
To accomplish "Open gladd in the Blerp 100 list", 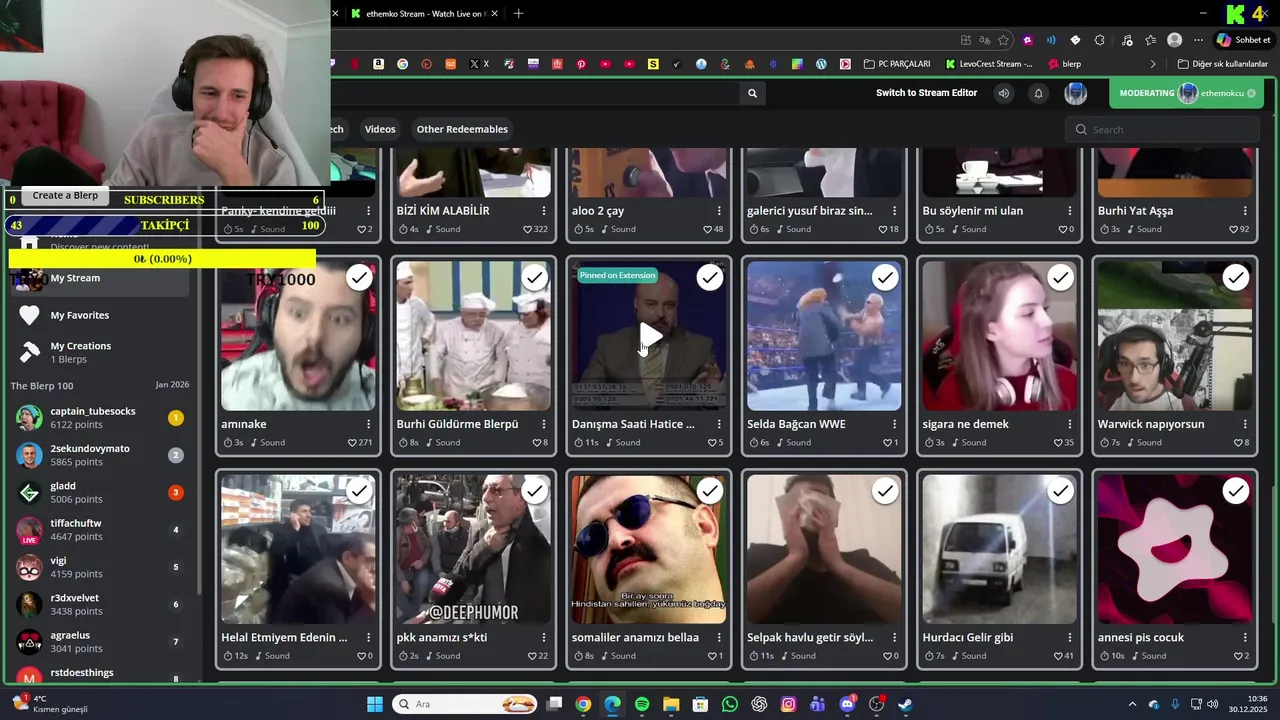I will [x=98, y=492].
